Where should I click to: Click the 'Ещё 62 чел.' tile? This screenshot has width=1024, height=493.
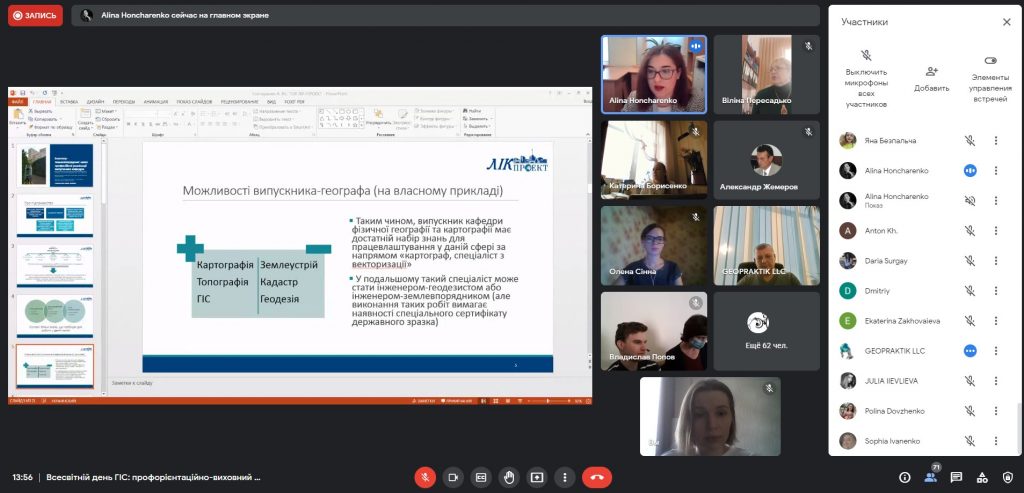[x=766, y=331]
